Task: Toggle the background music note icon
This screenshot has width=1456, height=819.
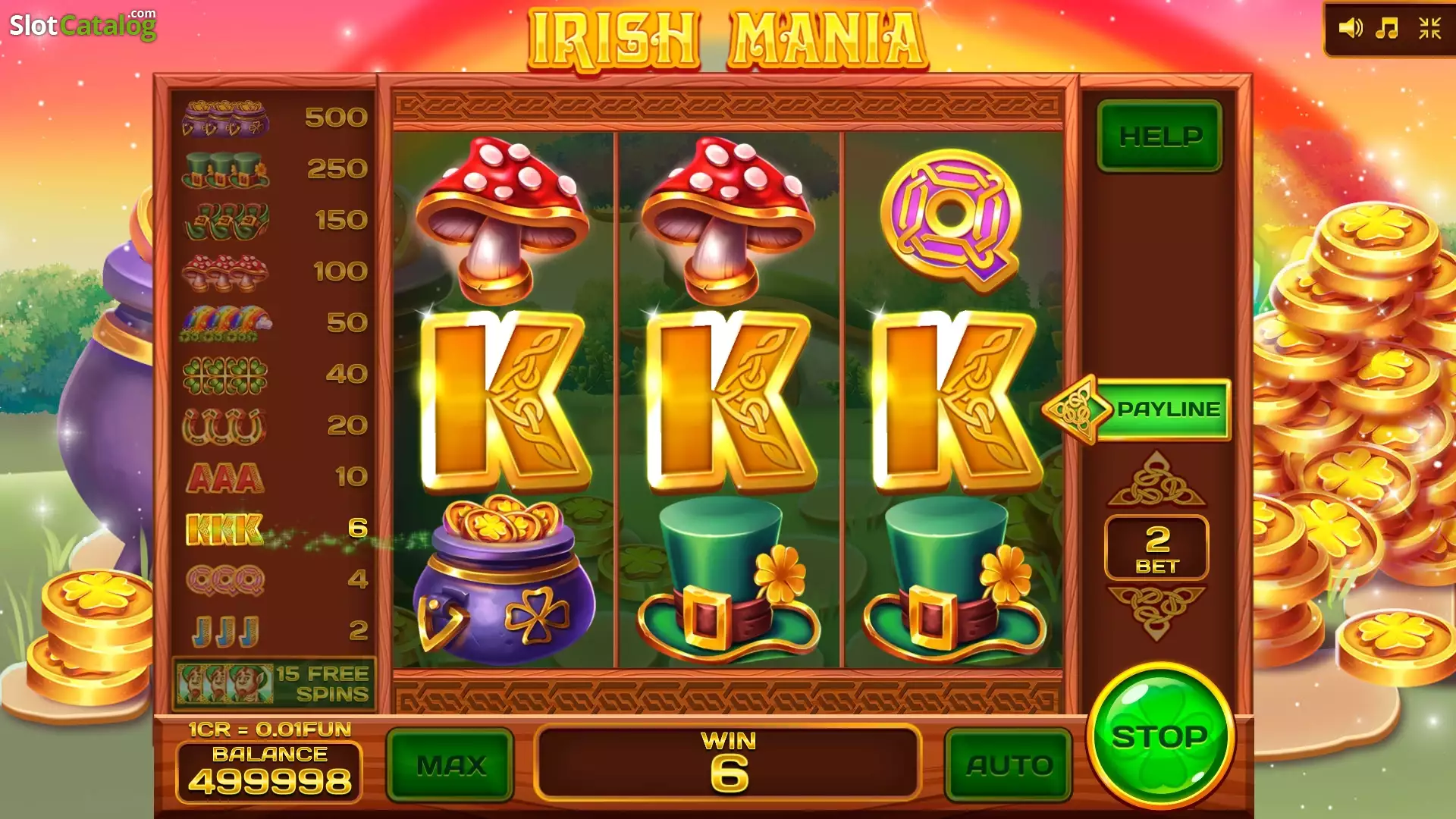Action: tap(1387, 28)
